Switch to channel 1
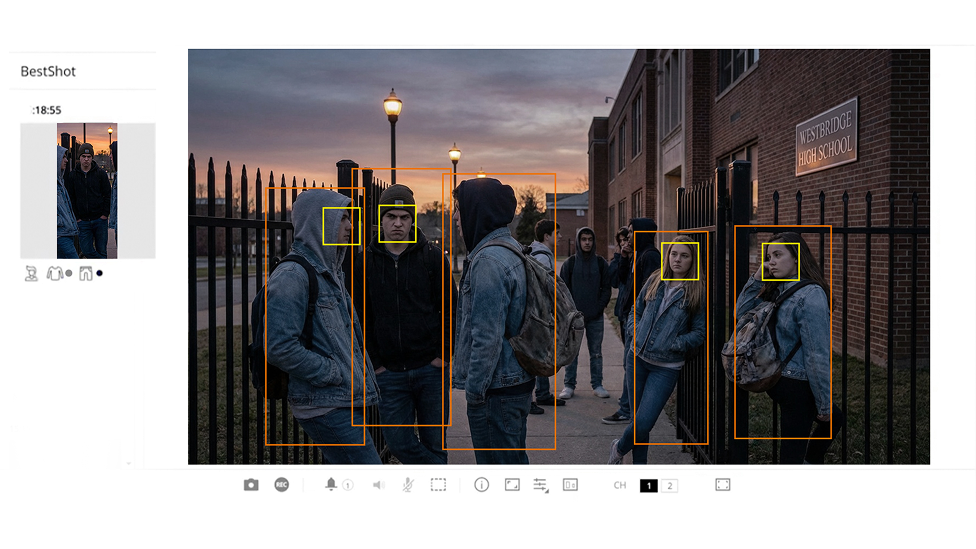The width and height of the screenshot is (976, 549). pos(649,486)
